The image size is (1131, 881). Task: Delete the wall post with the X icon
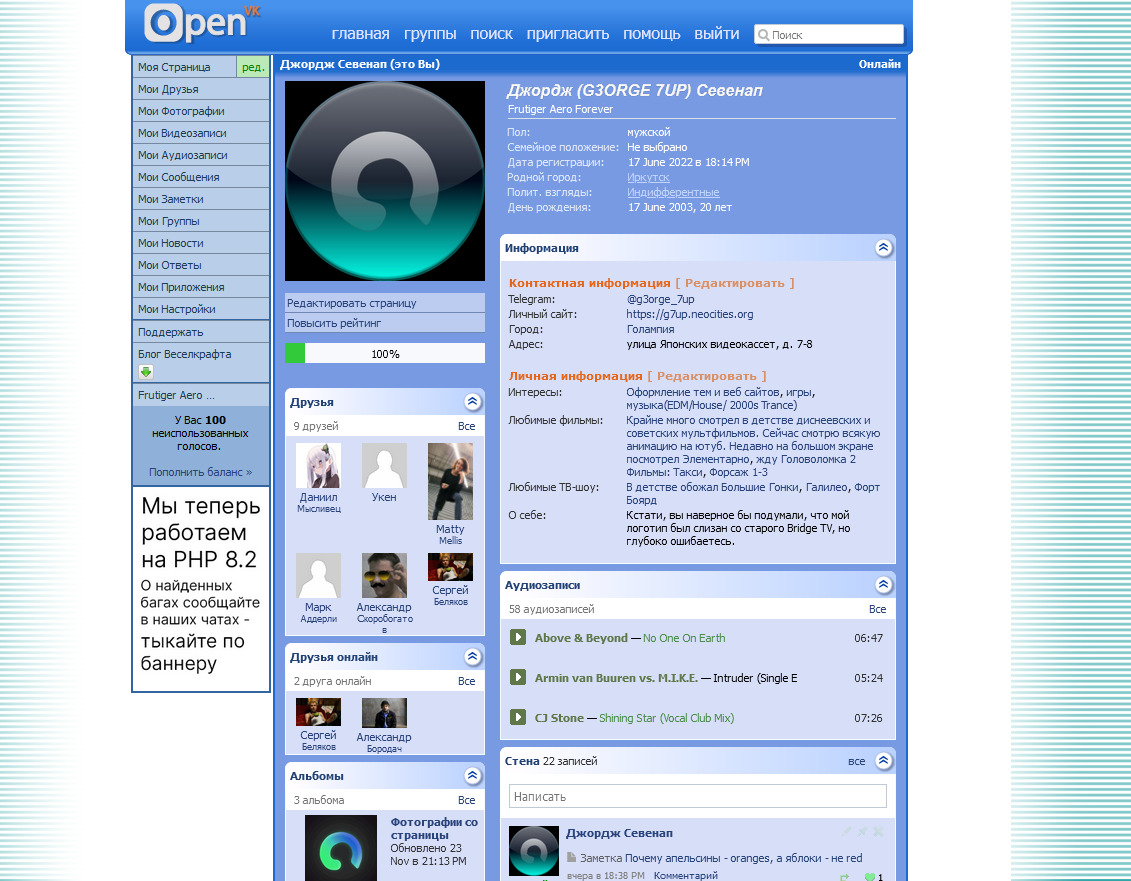point(878,832)
